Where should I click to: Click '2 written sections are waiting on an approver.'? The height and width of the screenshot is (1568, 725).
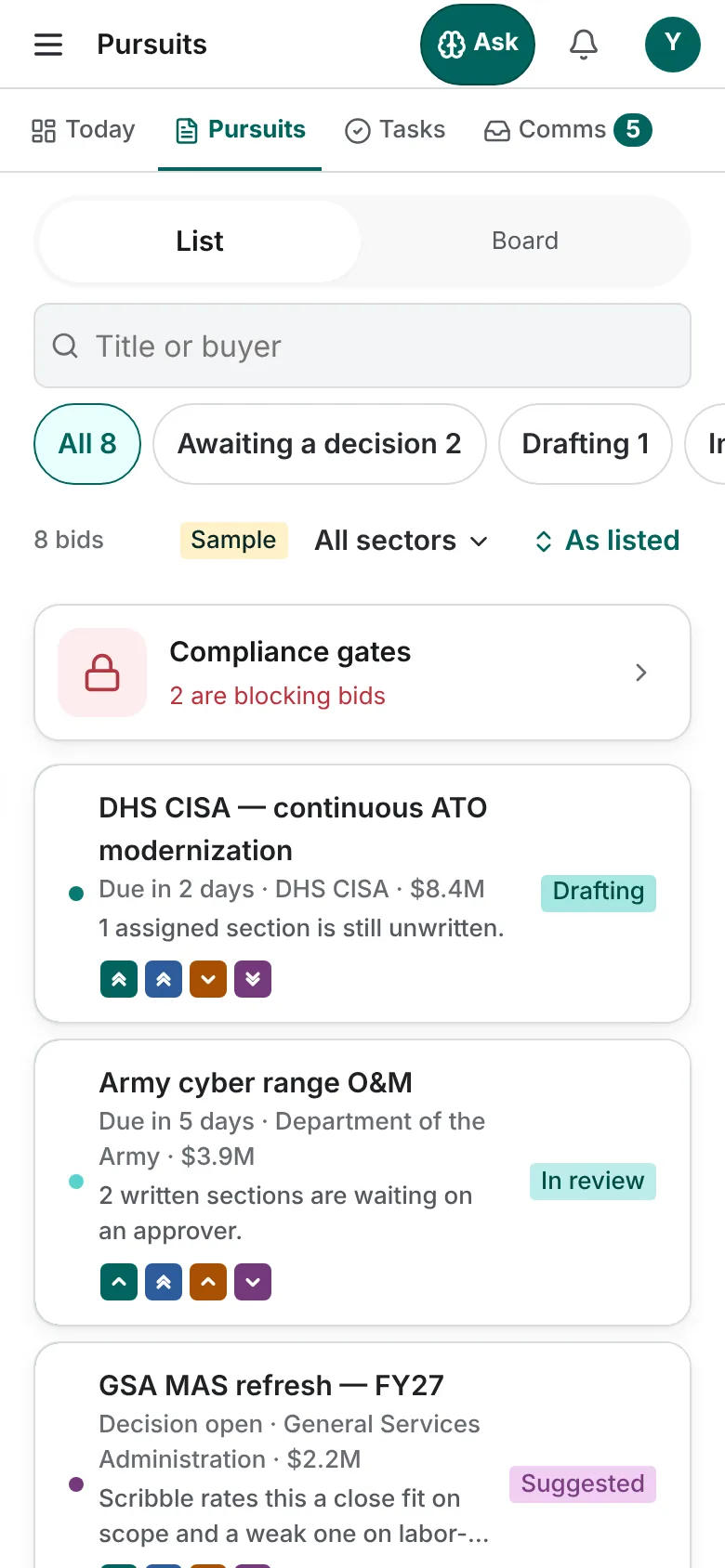tap(285, 1213)
